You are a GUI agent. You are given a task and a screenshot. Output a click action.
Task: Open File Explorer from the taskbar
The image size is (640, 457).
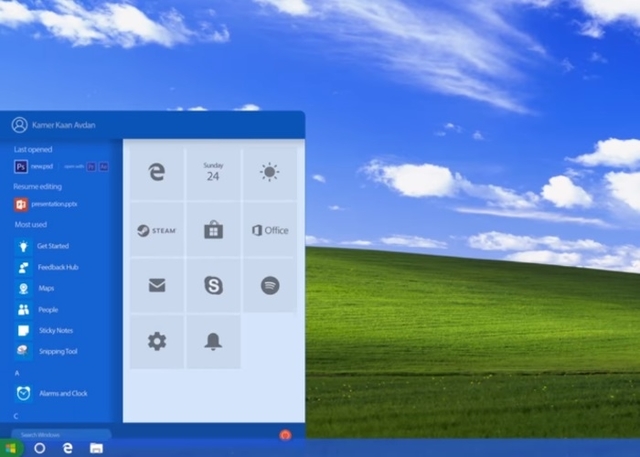[96, 448]
